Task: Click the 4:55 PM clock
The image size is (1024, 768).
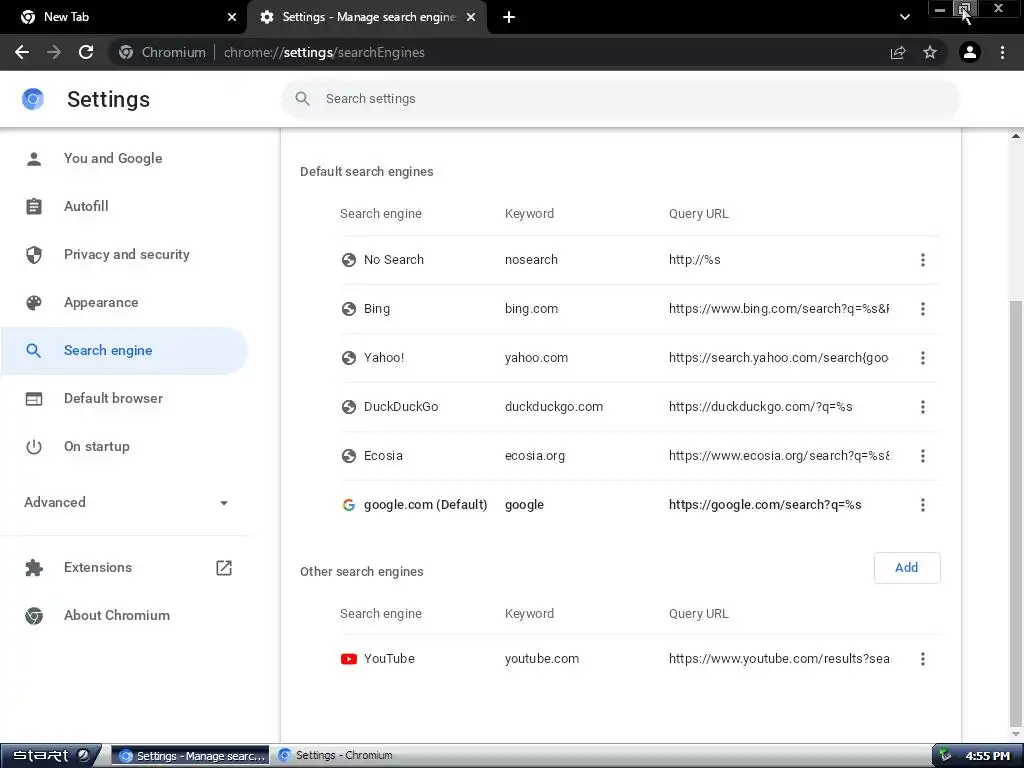Action: [987, 756]
